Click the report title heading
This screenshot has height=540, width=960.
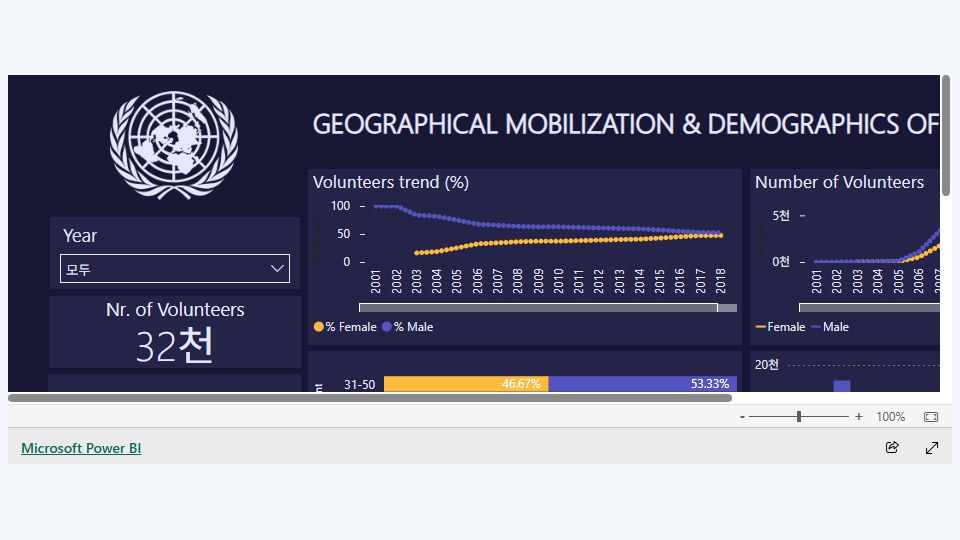click(x=626, y=124)
